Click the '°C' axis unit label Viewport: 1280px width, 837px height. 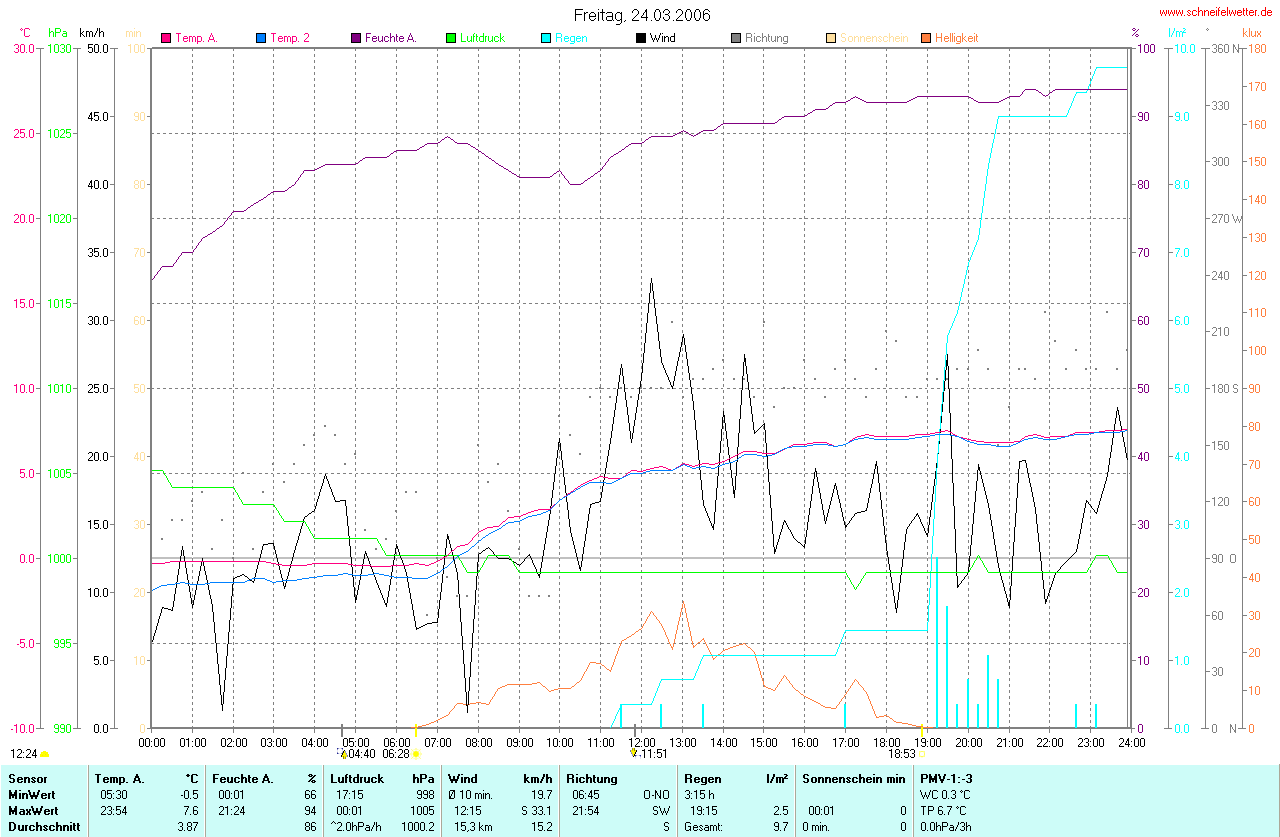point(25,33)
